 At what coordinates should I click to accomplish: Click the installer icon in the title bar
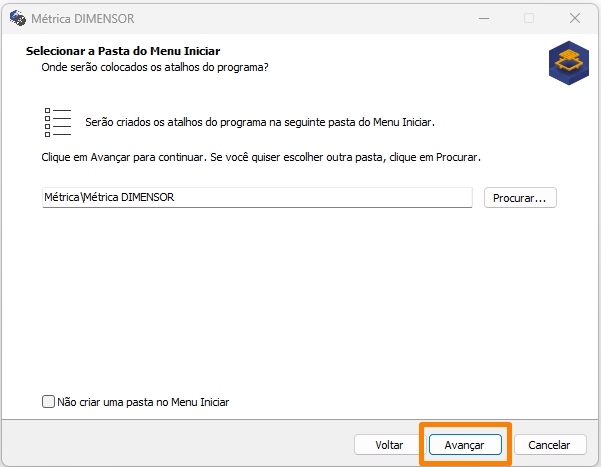[18, 18]
